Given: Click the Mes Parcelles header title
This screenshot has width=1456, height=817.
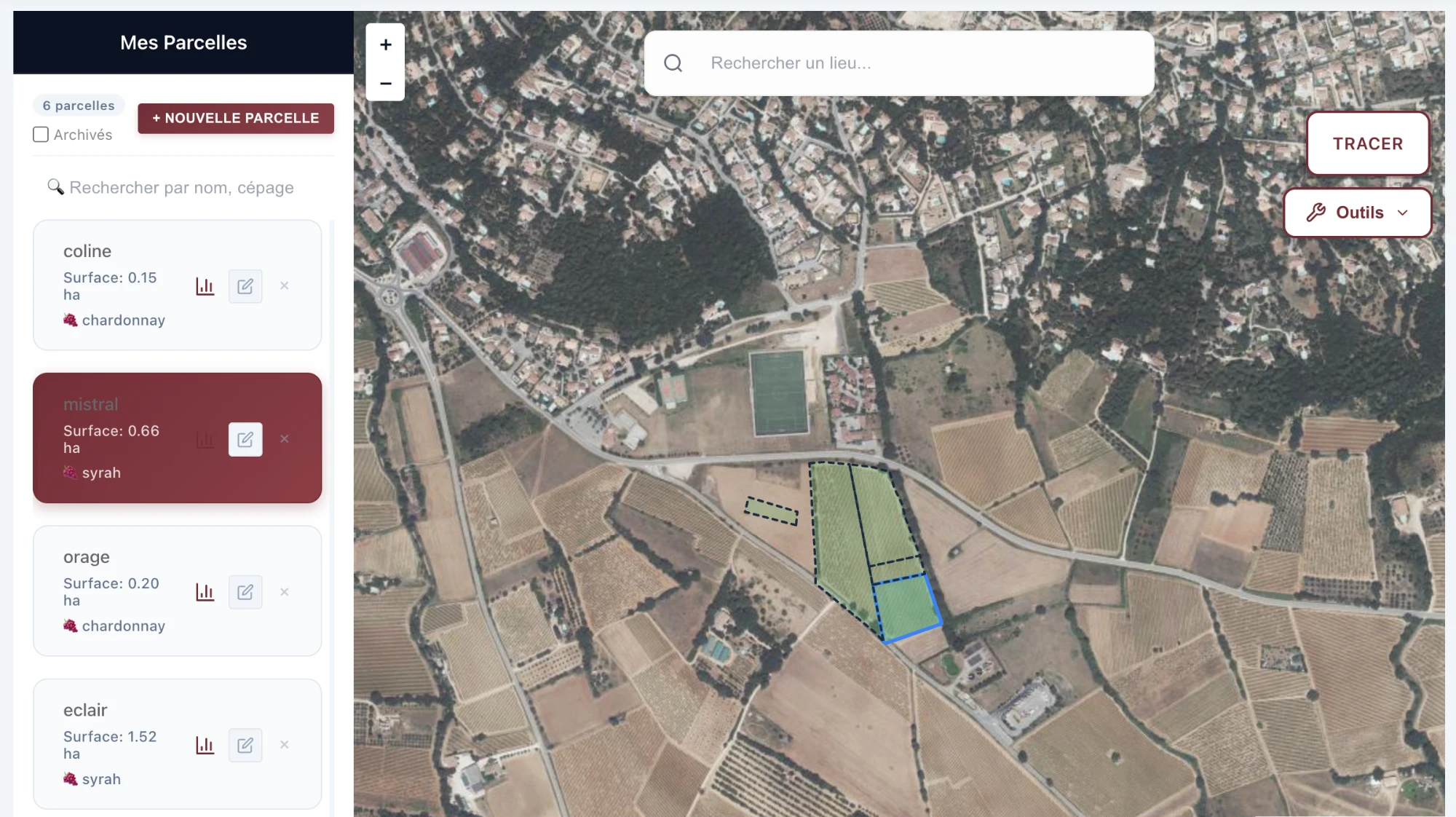Looking at the screenshot, I should (183, 42).
